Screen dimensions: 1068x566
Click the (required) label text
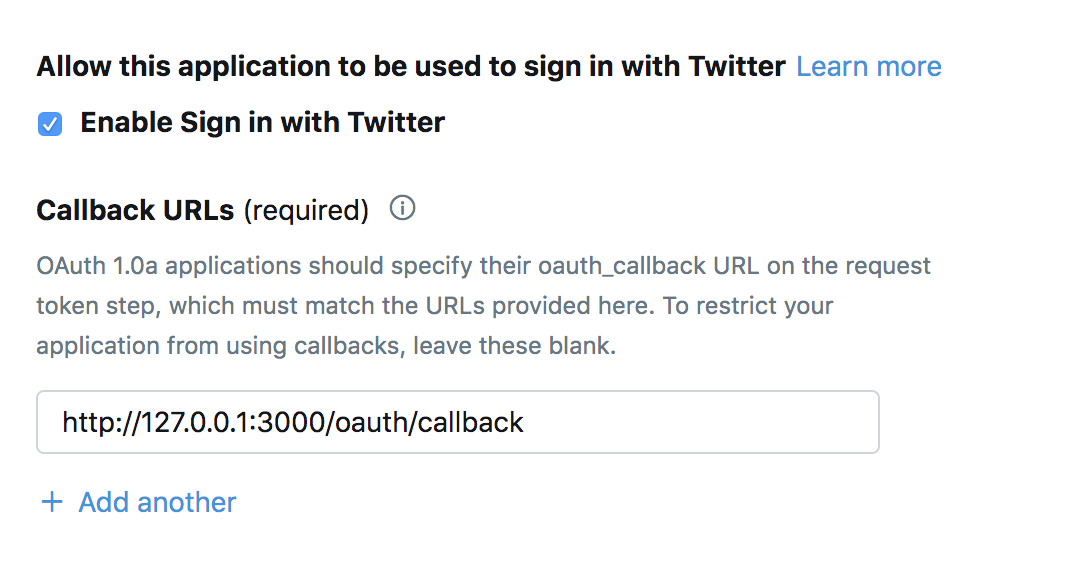coord(307,210)
